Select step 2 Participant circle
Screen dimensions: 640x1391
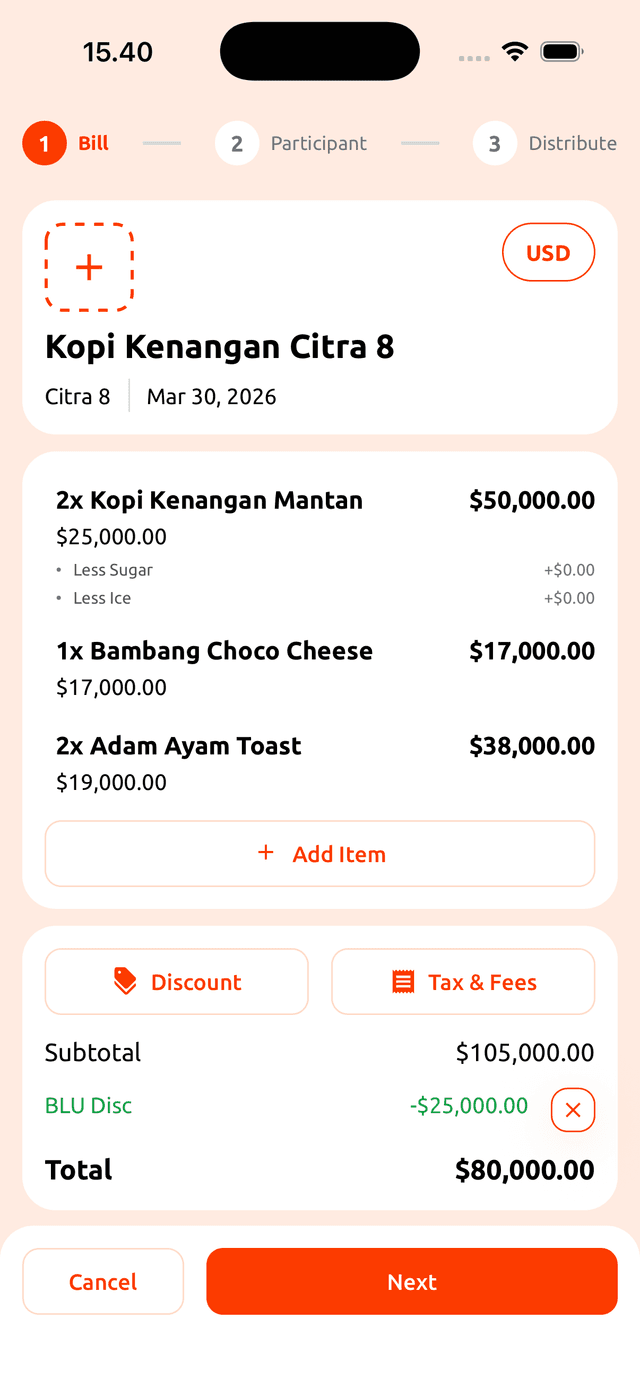coord(237,143)
